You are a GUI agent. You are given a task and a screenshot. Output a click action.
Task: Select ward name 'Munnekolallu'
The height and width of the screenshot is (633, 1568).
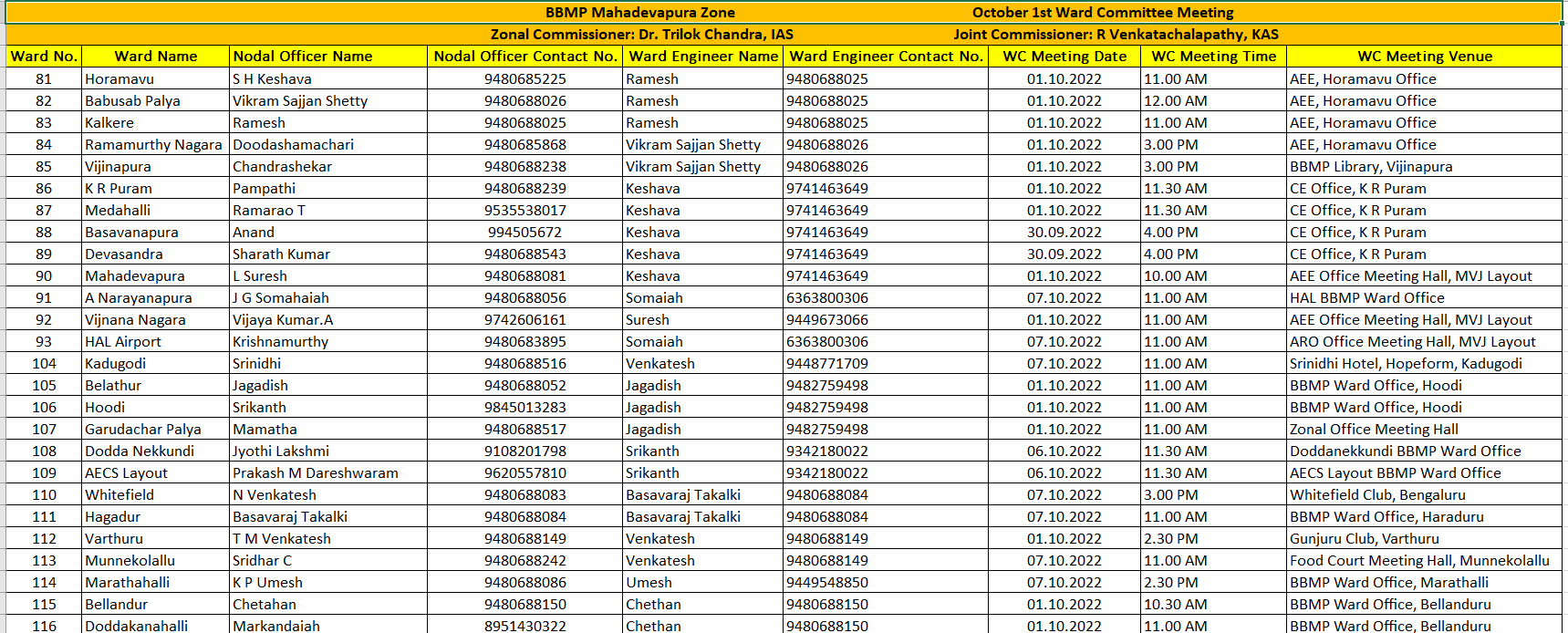pyautogui.click(x=156, y=561)
